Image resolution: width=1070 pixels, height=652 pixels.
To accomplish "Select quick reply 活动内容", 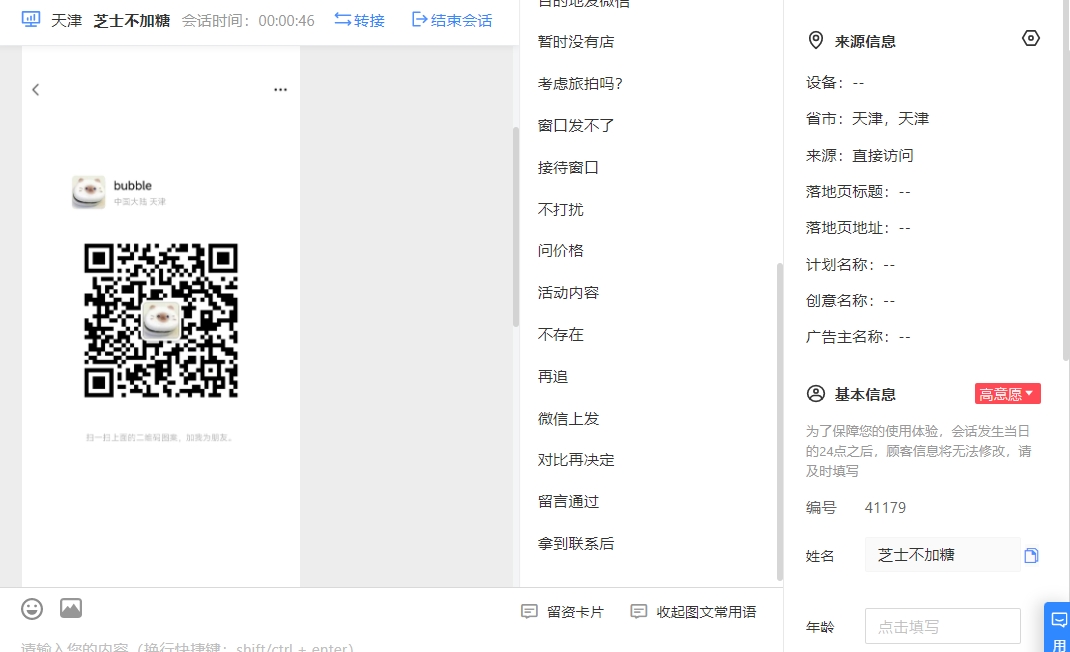I will [568, 293].
